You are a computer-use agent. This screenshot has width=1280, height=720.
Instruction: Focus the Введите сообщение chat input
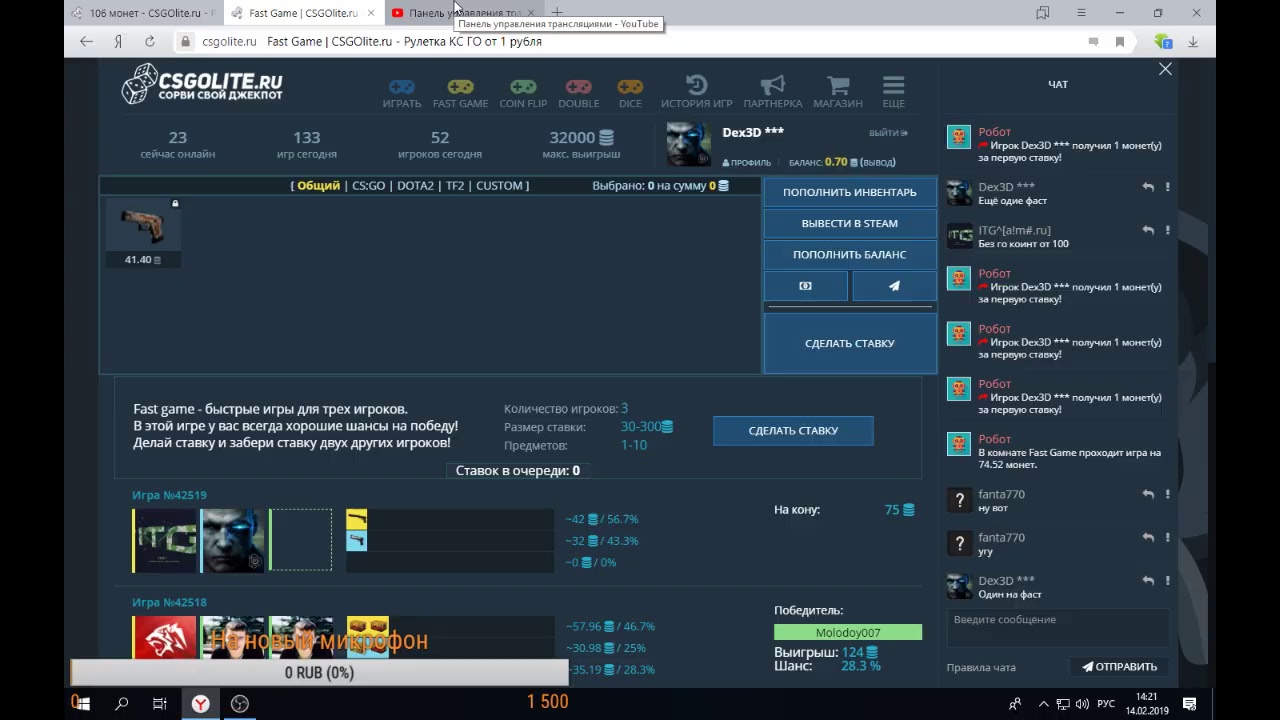tap(1057, 626)
